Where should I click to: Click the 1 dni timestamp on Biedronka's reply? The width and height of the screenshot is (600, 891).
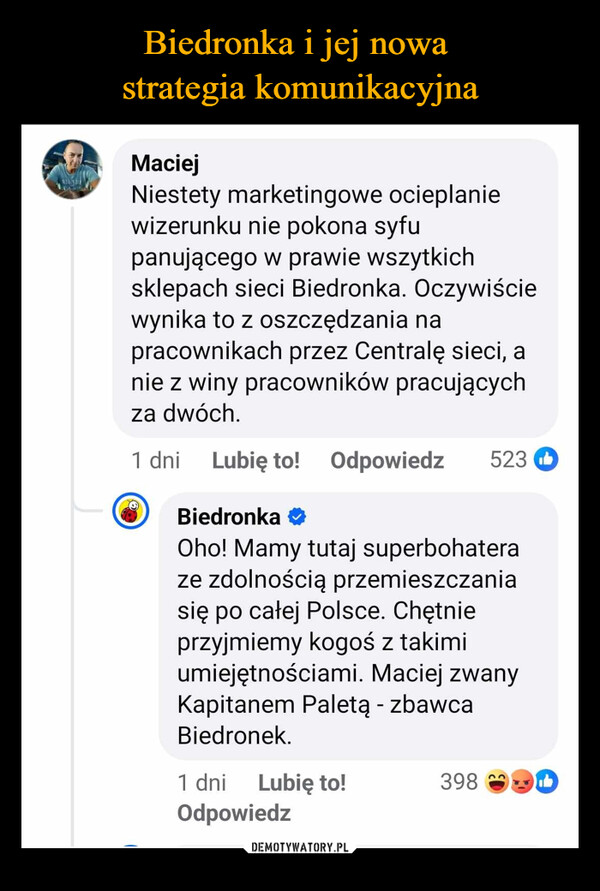coord(201,783)
